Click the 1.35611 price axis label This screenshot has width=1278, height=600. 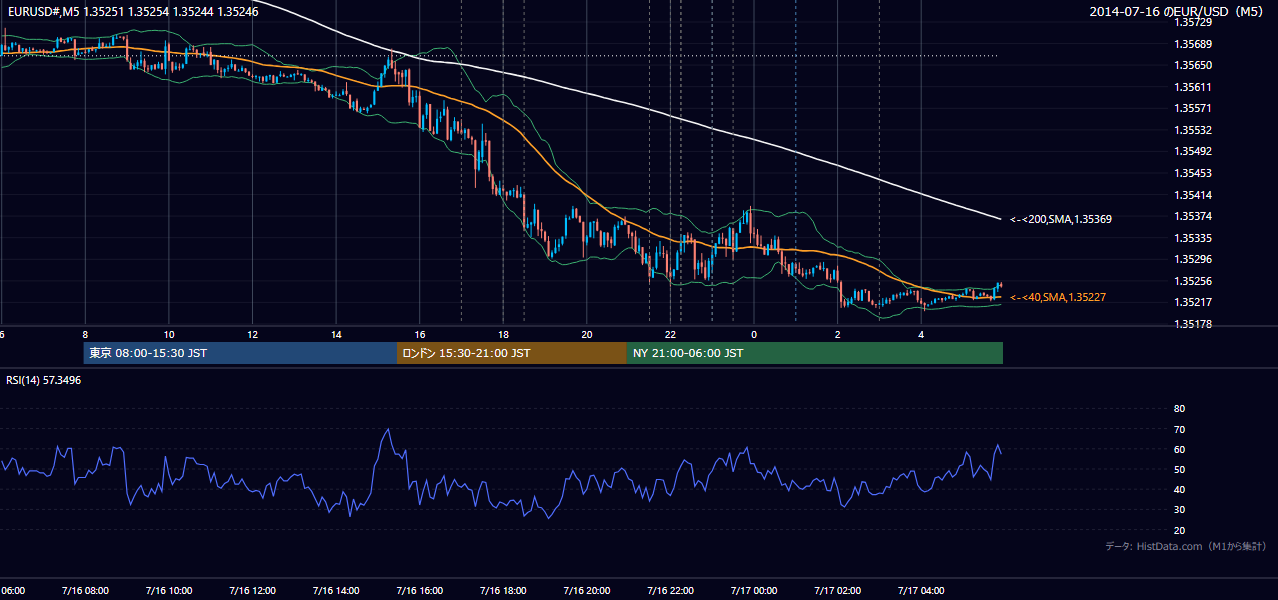pyautogui.click(x=1193, y=87)
